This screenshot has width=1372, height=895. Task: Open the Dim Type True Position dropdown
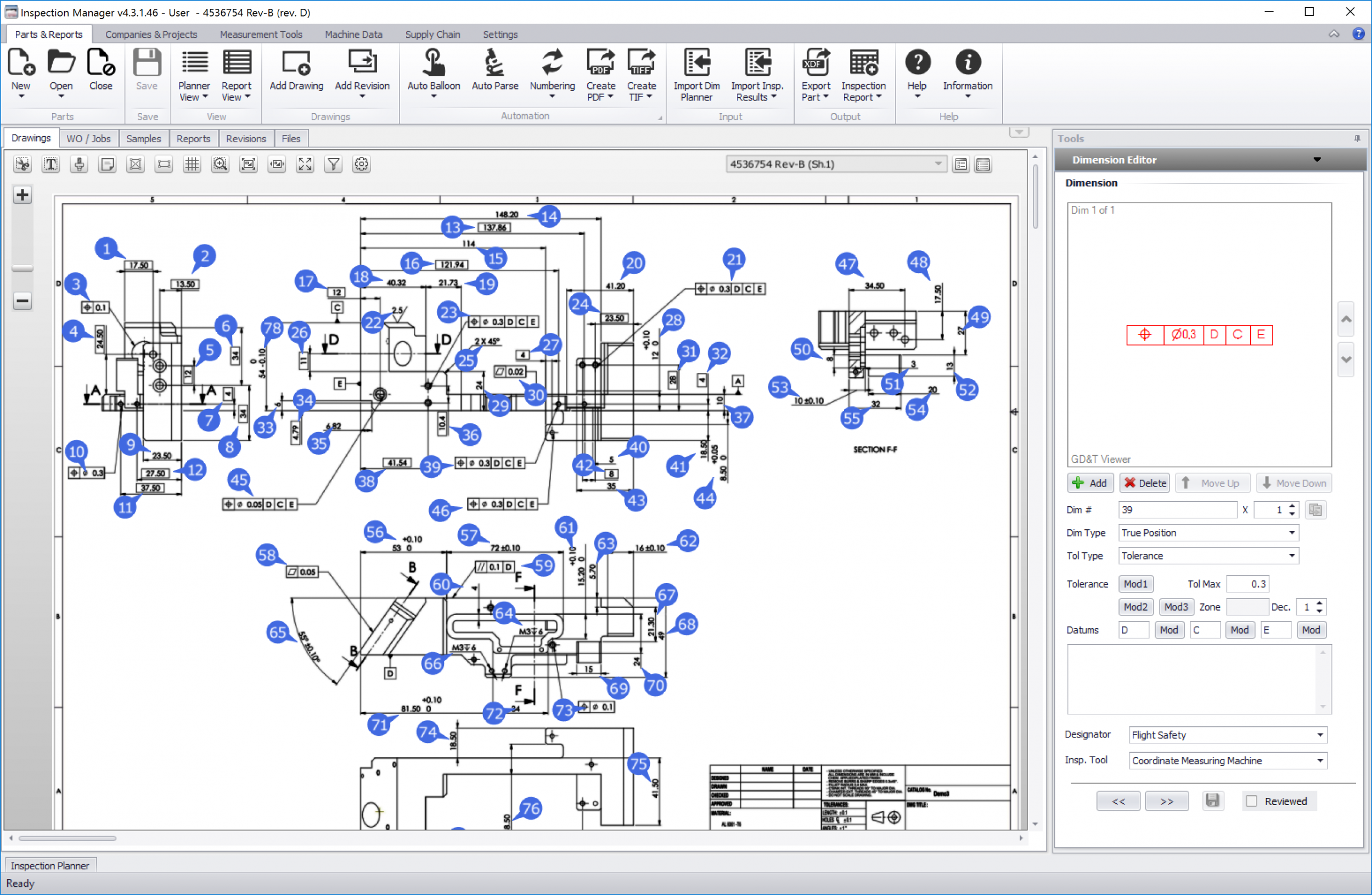click(1293, 532)
